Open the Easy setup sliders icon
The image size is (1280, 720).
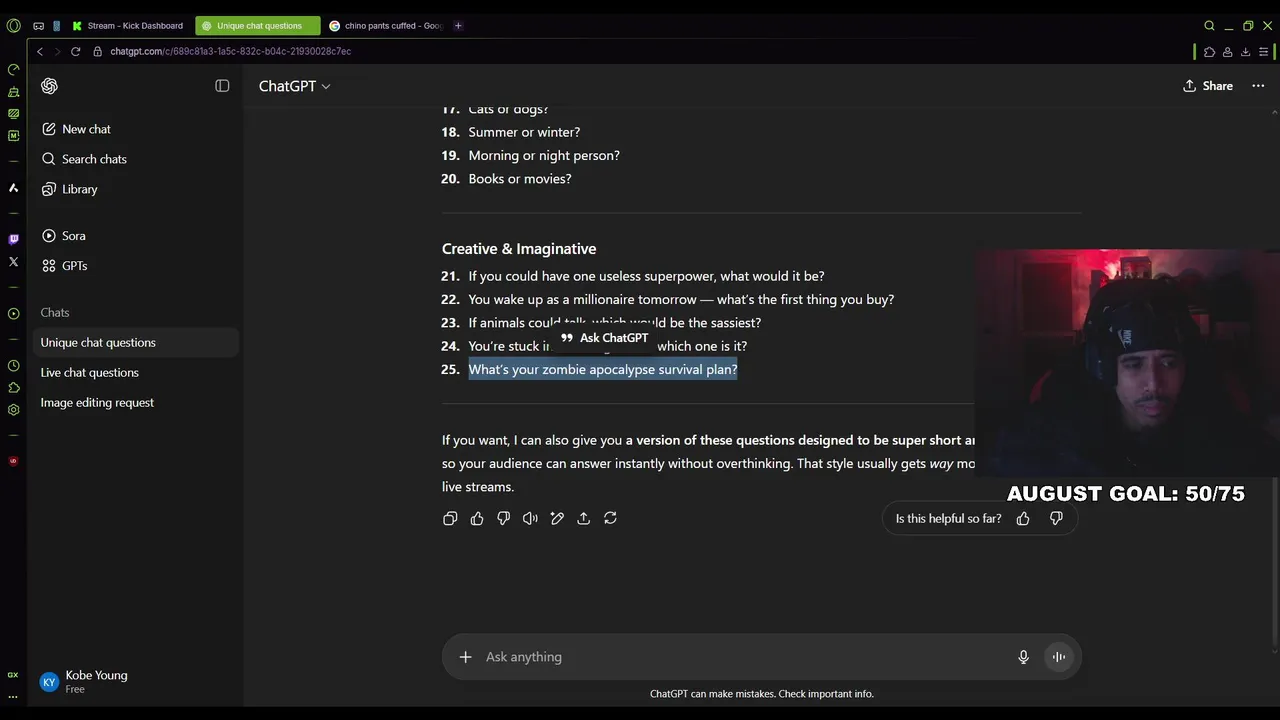pyautogui.click(x=1264, y=51)
